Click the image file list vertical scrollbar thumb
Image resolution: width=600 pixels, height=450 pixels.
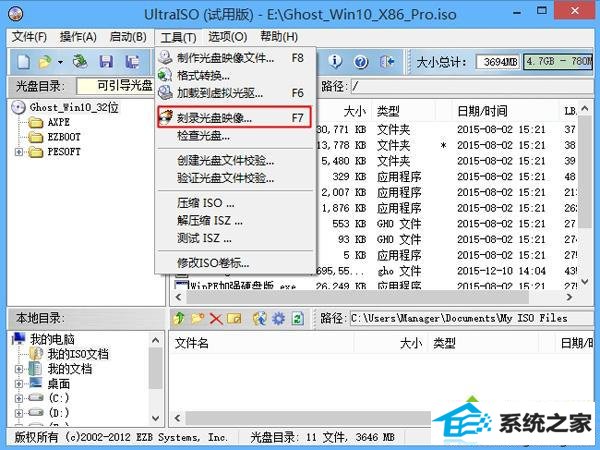tap(584, 171)
